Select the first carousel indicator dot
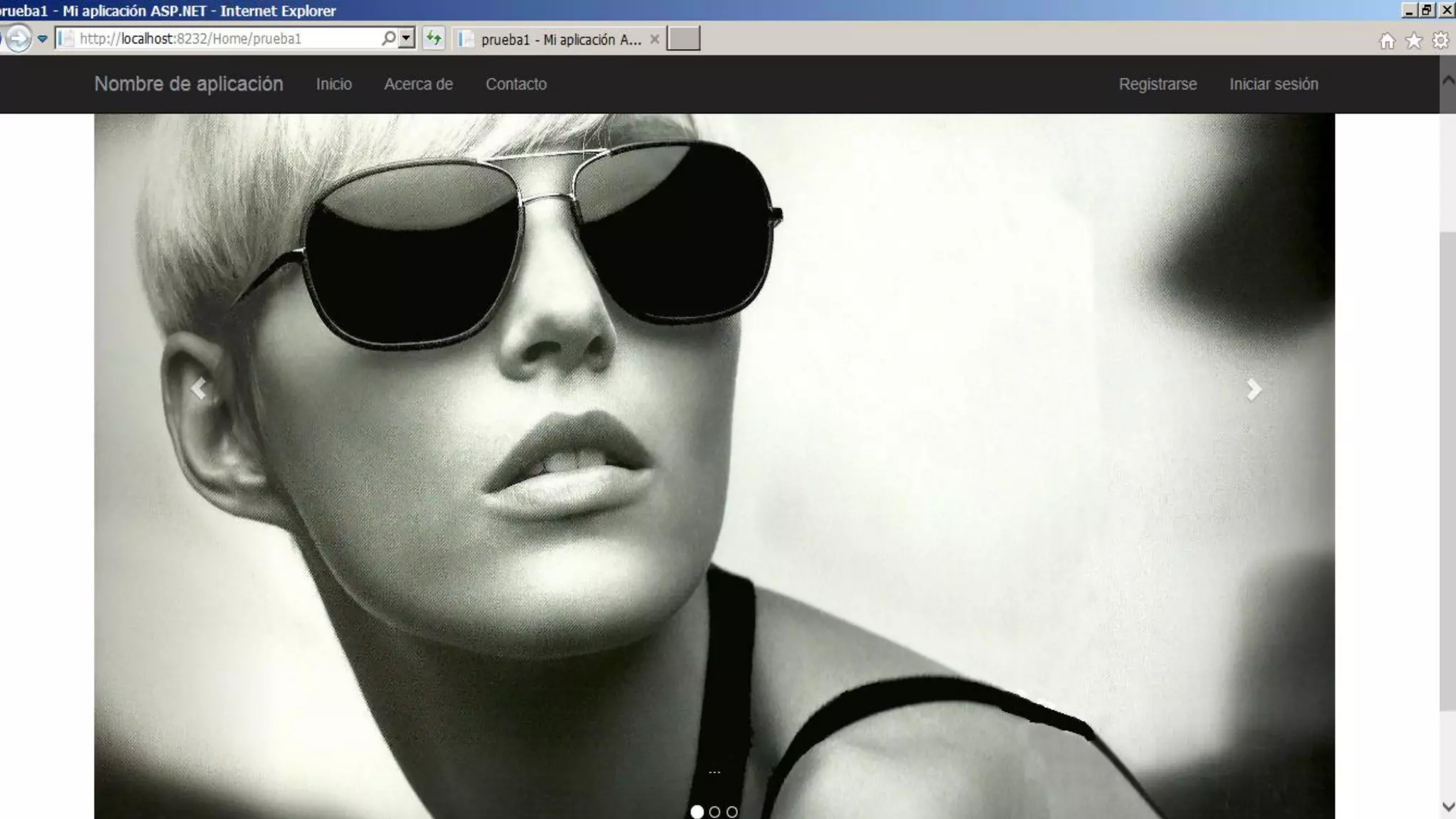Screen dimensions: 1456x819 point(697,811)
